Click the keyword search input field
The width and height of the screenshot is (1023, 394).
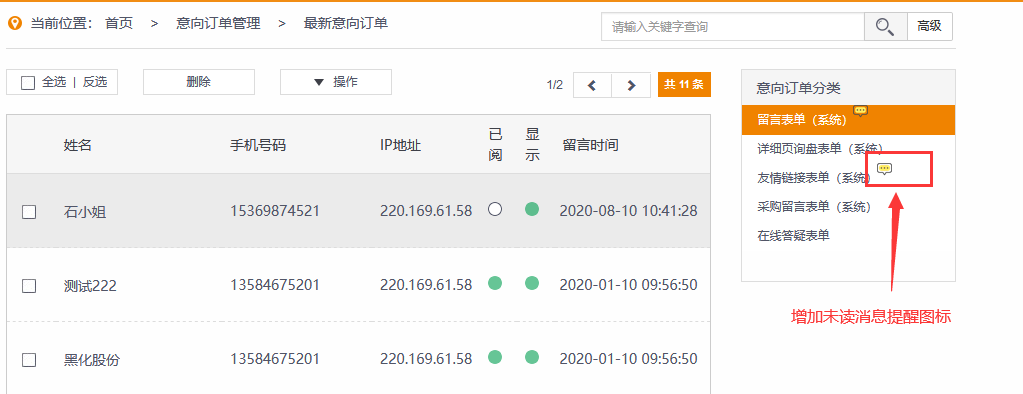(x=733, y=27)
